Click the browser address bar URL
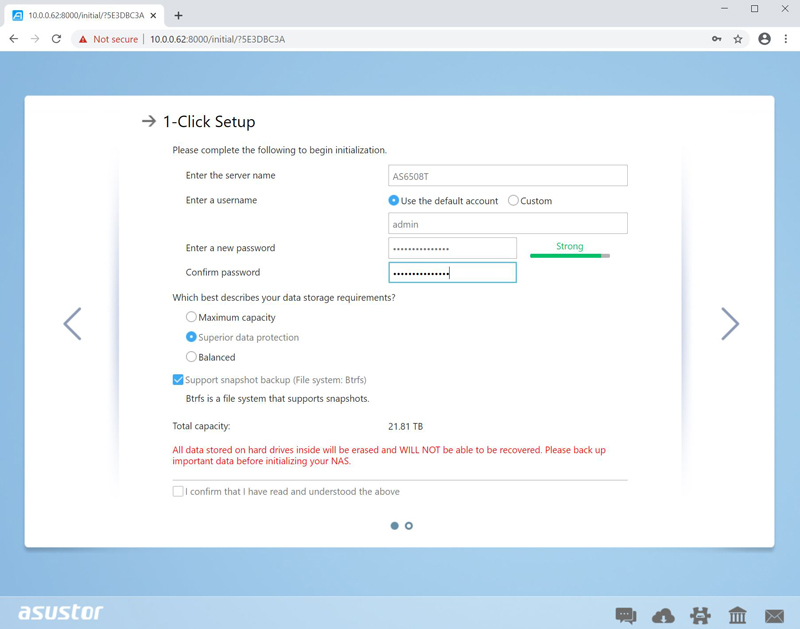 click(x=217, y=39)
